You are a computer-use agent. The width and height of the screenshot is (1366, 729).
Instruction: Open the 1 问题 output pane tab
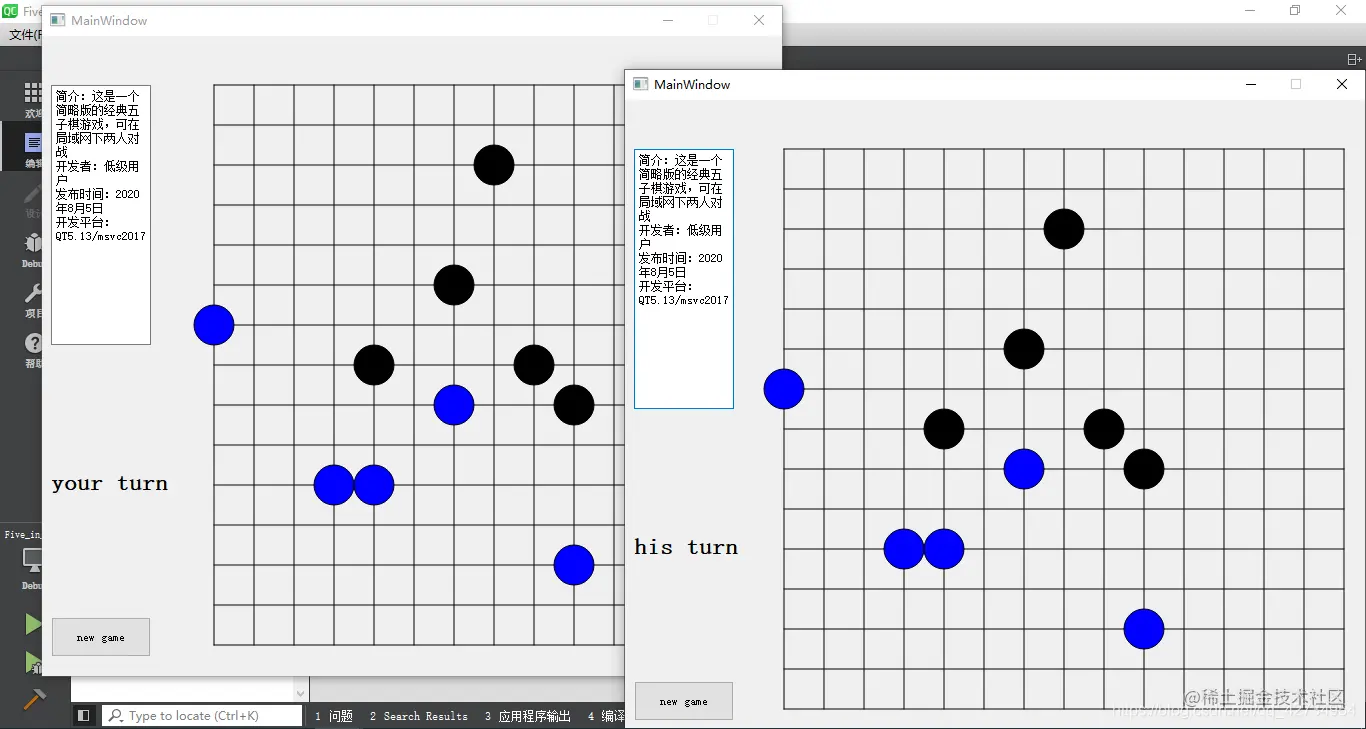(334, 716)
